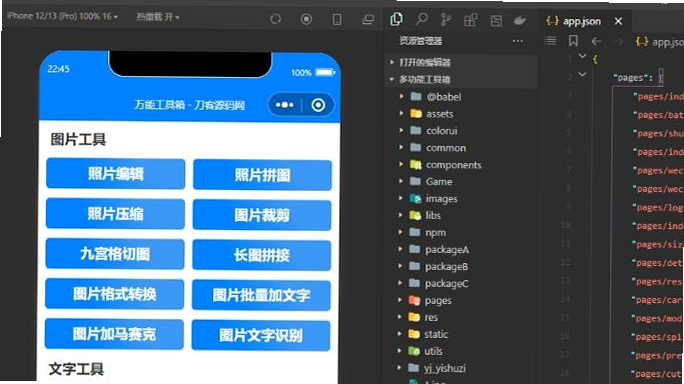Tap the 长图拼接 button
This screenshot has width=684, height=384.
[x=261, y=255]
